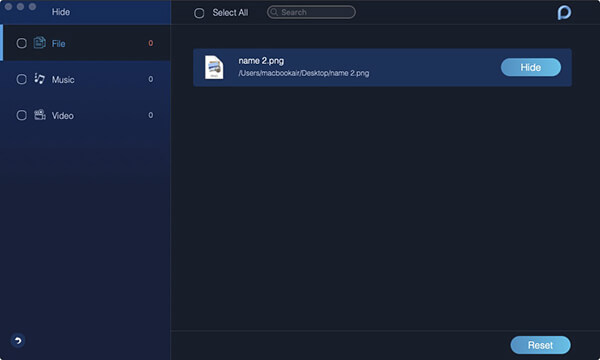Switch to the Video category

[x=86, y=115]
